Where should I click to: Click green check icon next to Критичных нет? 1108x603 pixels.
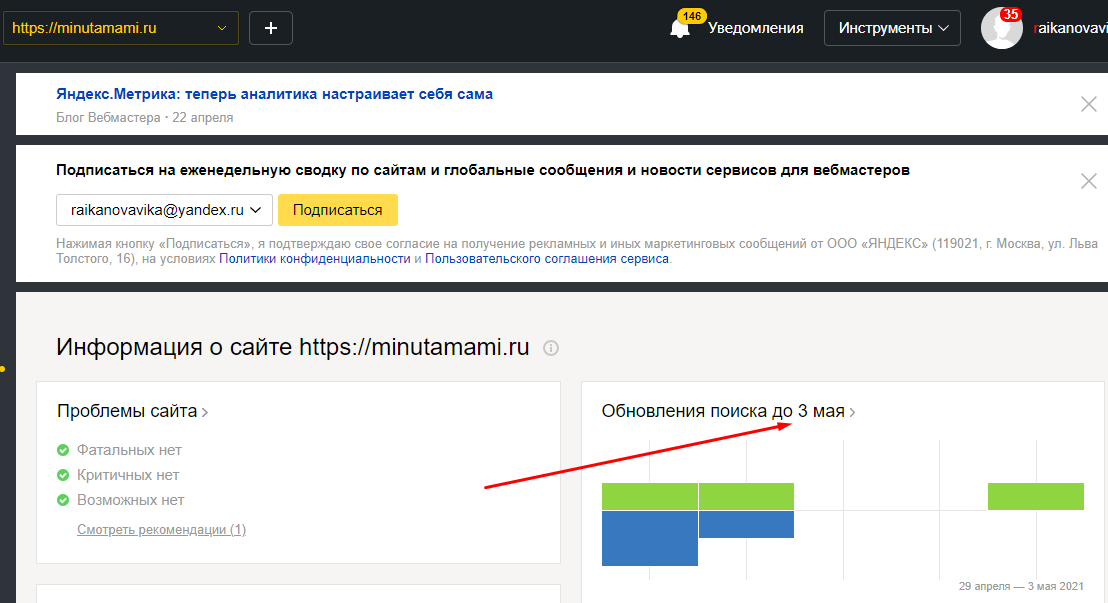tap(63, 475)
